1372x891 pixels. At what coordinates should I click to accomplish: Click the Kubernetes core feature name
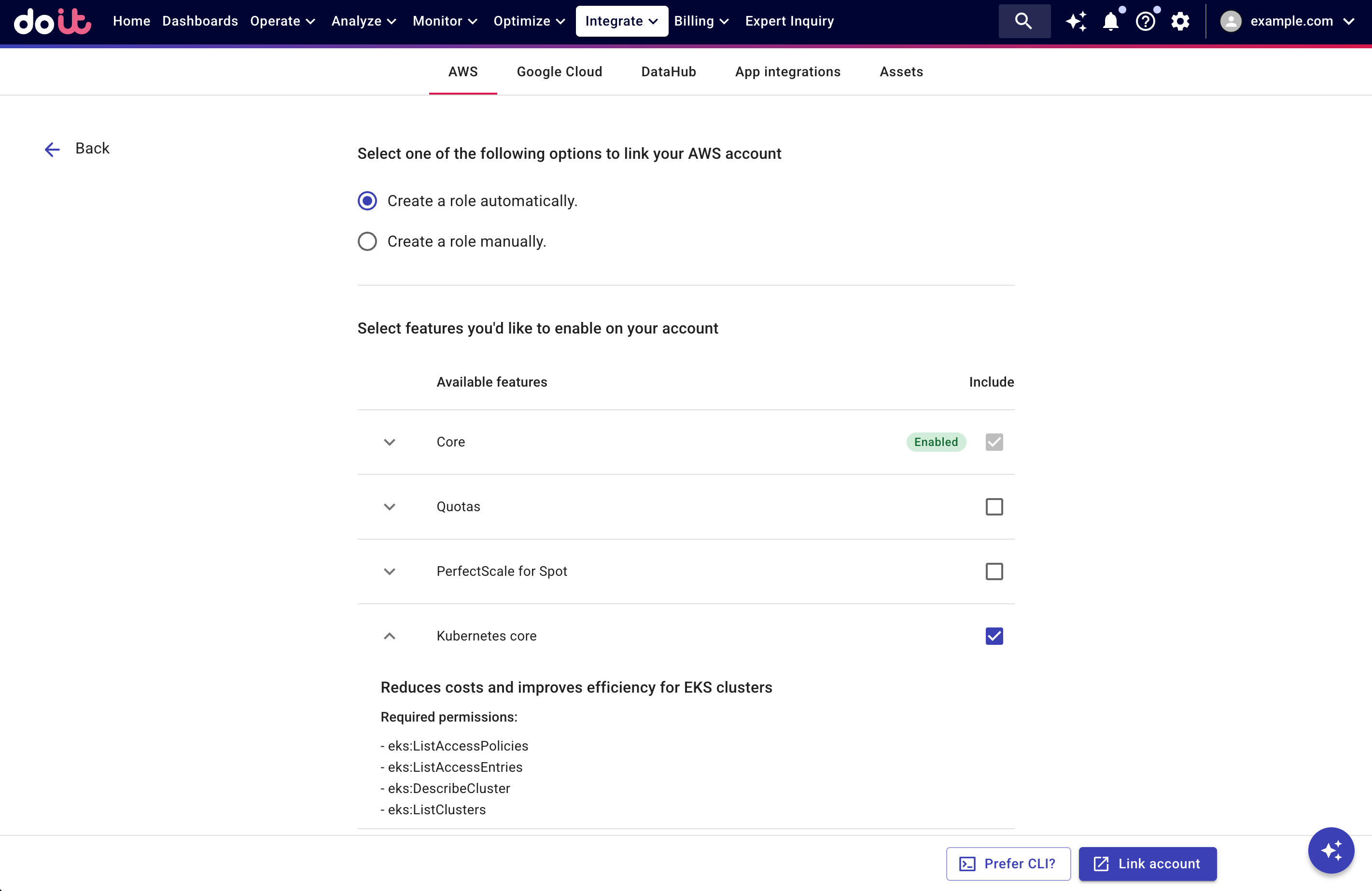487,636
